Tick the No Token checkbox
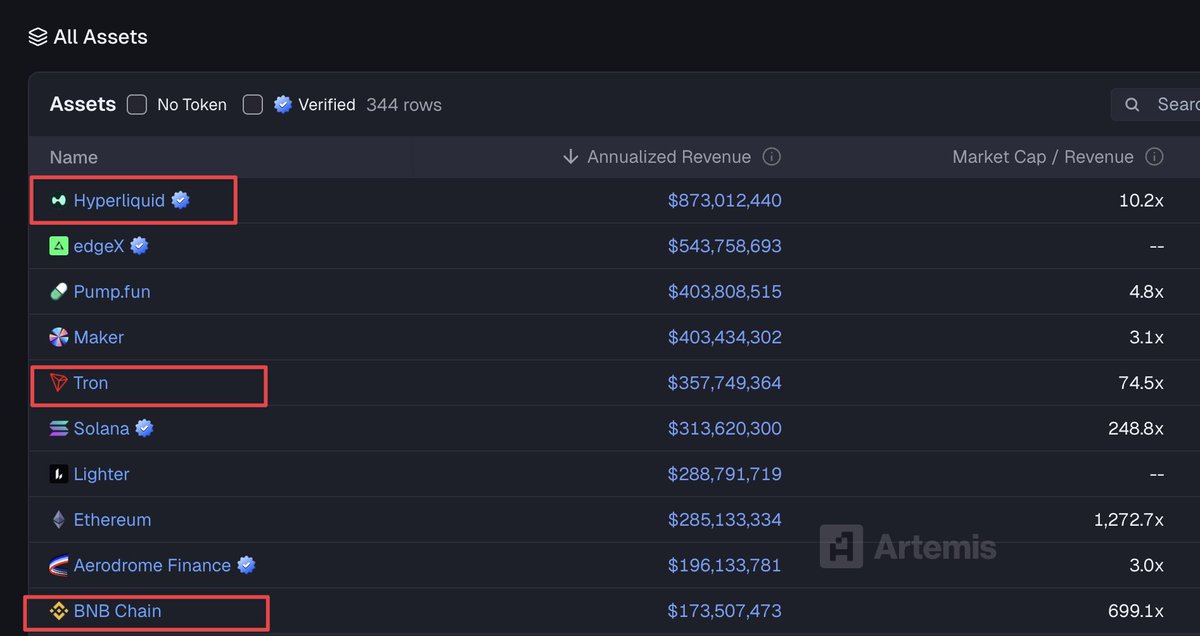Viewport: 1200px width, 636px height. (137, 104)
